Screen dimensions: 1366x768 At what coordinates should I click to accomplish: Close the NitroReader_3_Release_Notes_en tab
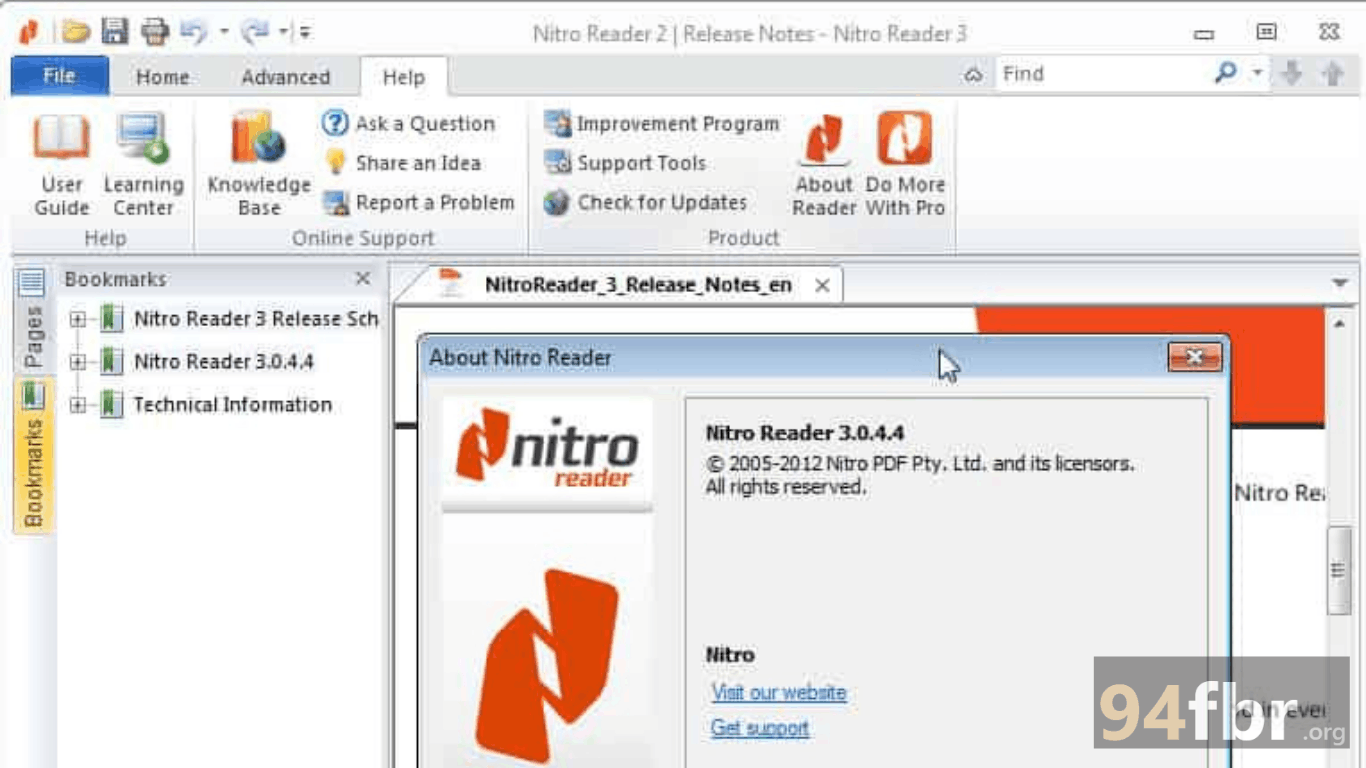(822, 286)
